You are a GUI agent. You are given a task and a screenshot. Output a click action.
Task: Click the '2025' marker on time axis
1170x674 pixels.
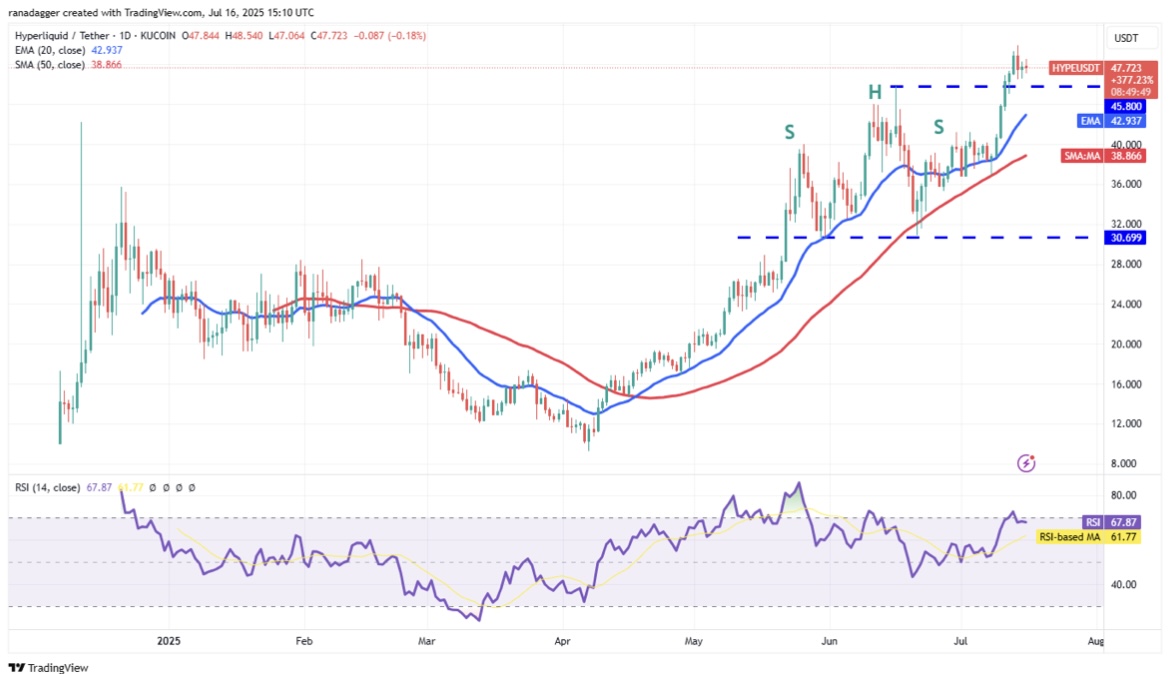tap(168, 640)
